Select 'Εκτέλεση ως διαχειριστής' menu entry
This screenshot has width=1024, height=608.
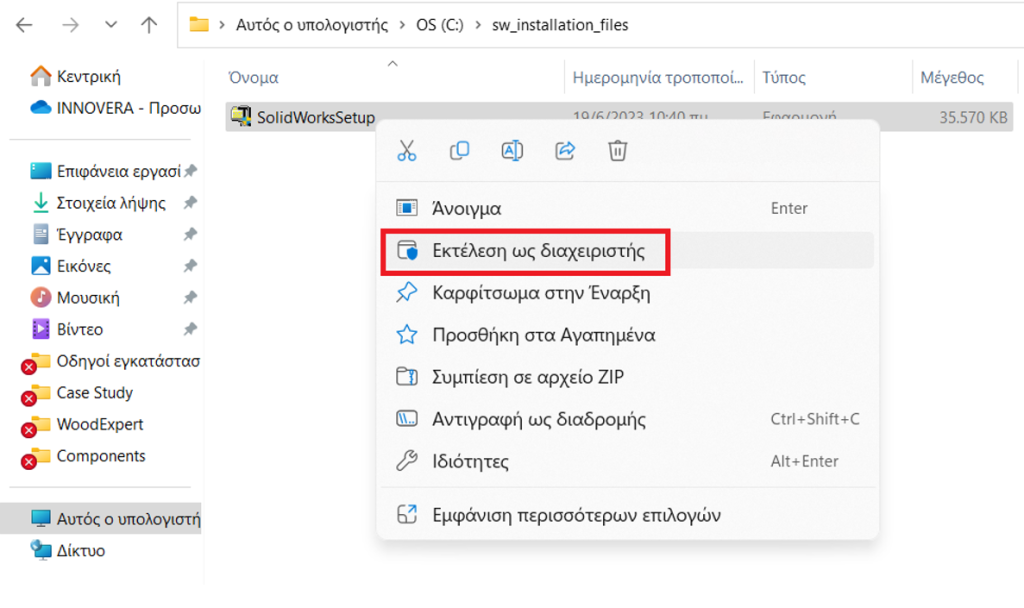tap(538, 251)
